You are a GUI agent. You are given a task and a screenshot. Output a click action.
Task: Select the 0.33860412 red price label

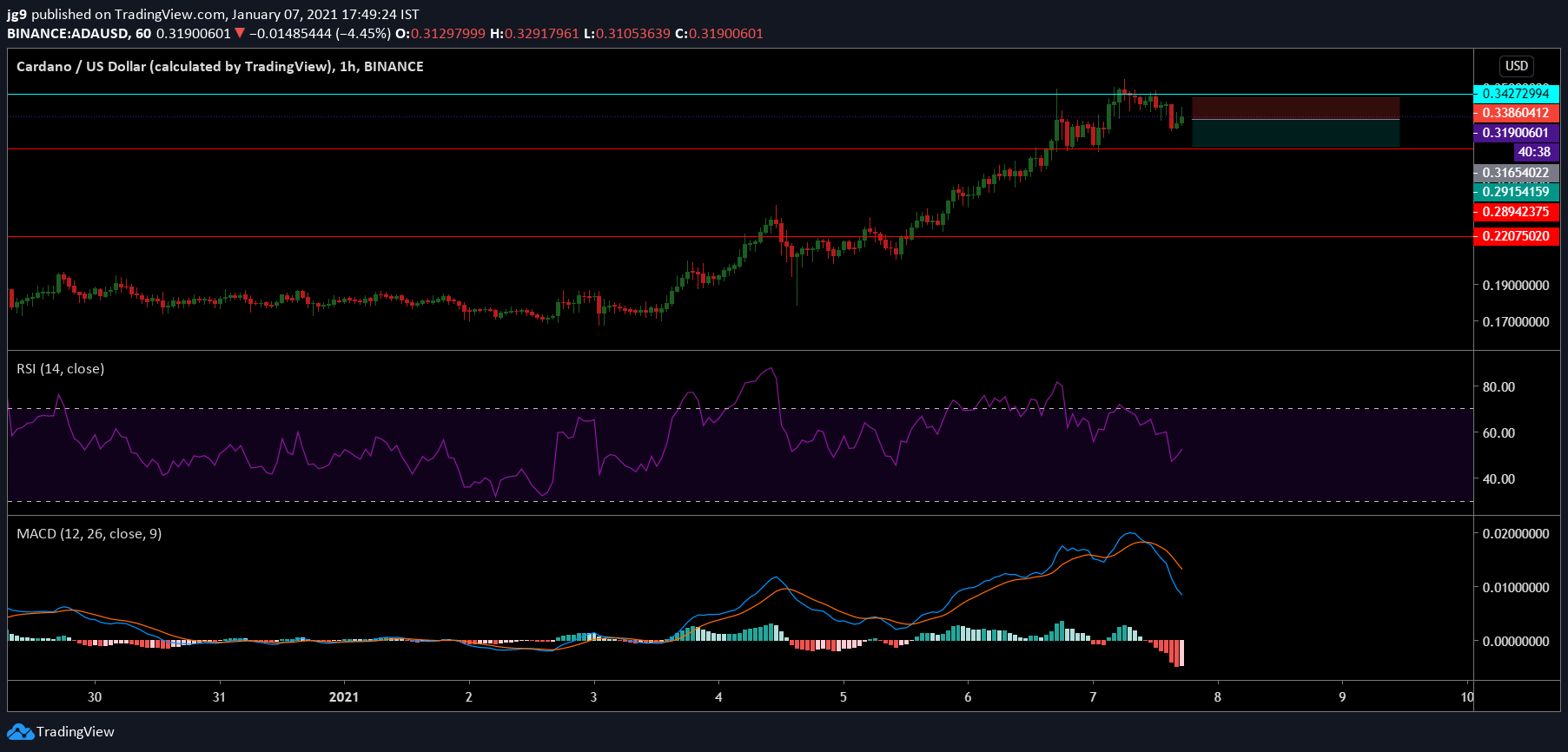1517,113
